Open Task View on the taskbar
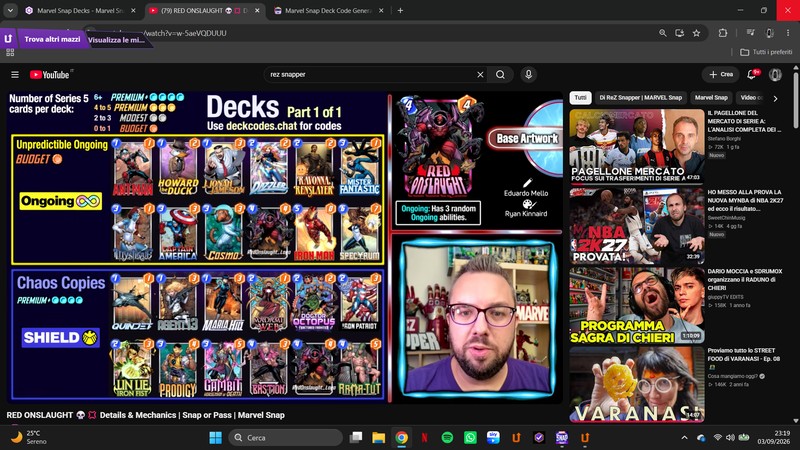Screen dimensions: 800x450 356,438
